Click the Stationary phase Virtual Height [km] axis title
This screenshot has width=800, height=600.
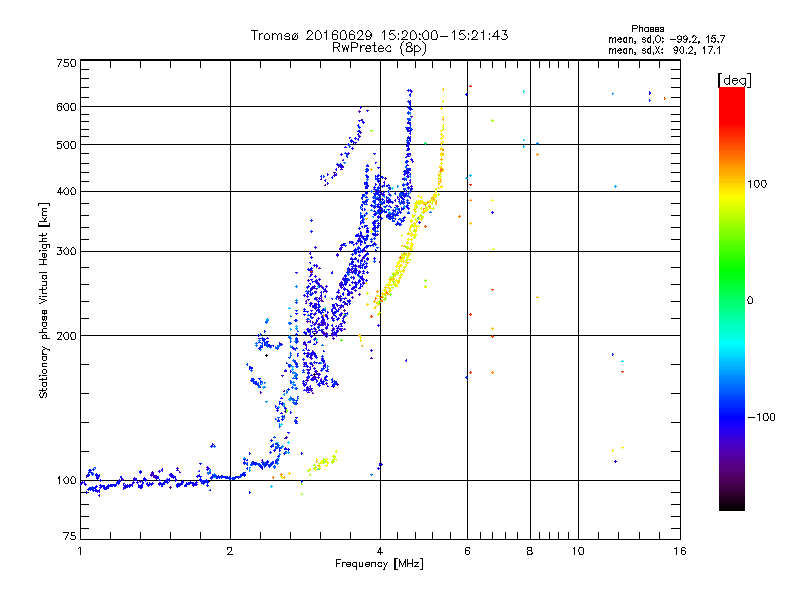44,300
